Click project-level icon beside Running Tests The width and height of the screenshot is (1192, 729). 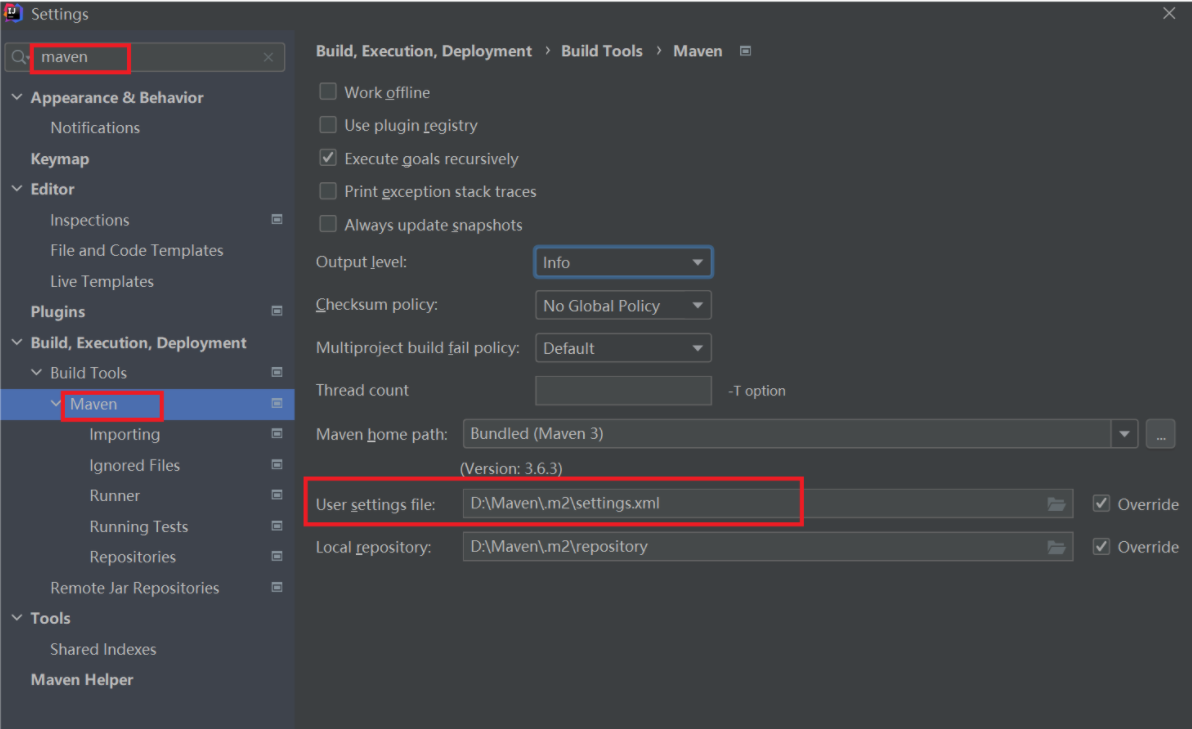(277, 526)
